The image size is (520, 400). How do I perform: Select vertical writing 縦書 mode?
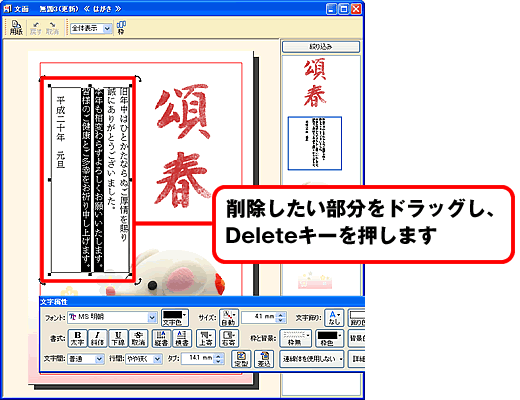161,338
